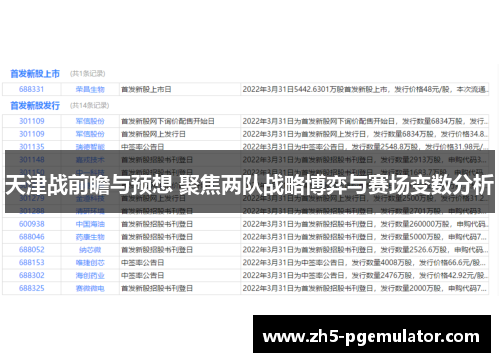The height and width of the screenshot is (362, 500).
Task: Click the 海创药业 description with 发行价格42.92元
Action: 365,275
